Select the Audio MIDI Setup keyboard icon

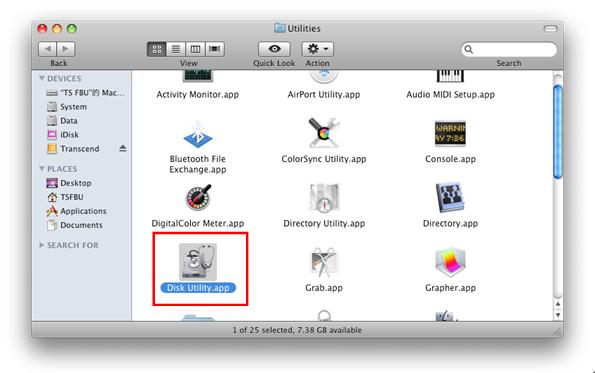tap(450, 76)
